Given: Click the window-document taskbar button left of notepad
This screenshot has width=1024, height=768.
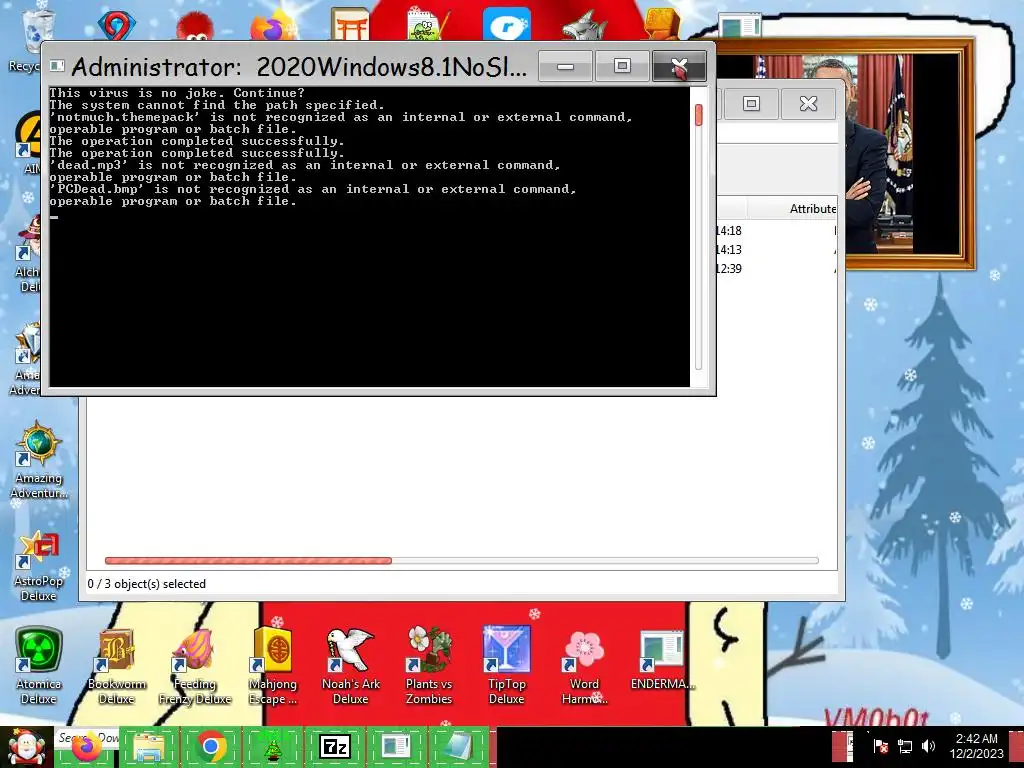Looking at the screenshot, I should point(396,748).
